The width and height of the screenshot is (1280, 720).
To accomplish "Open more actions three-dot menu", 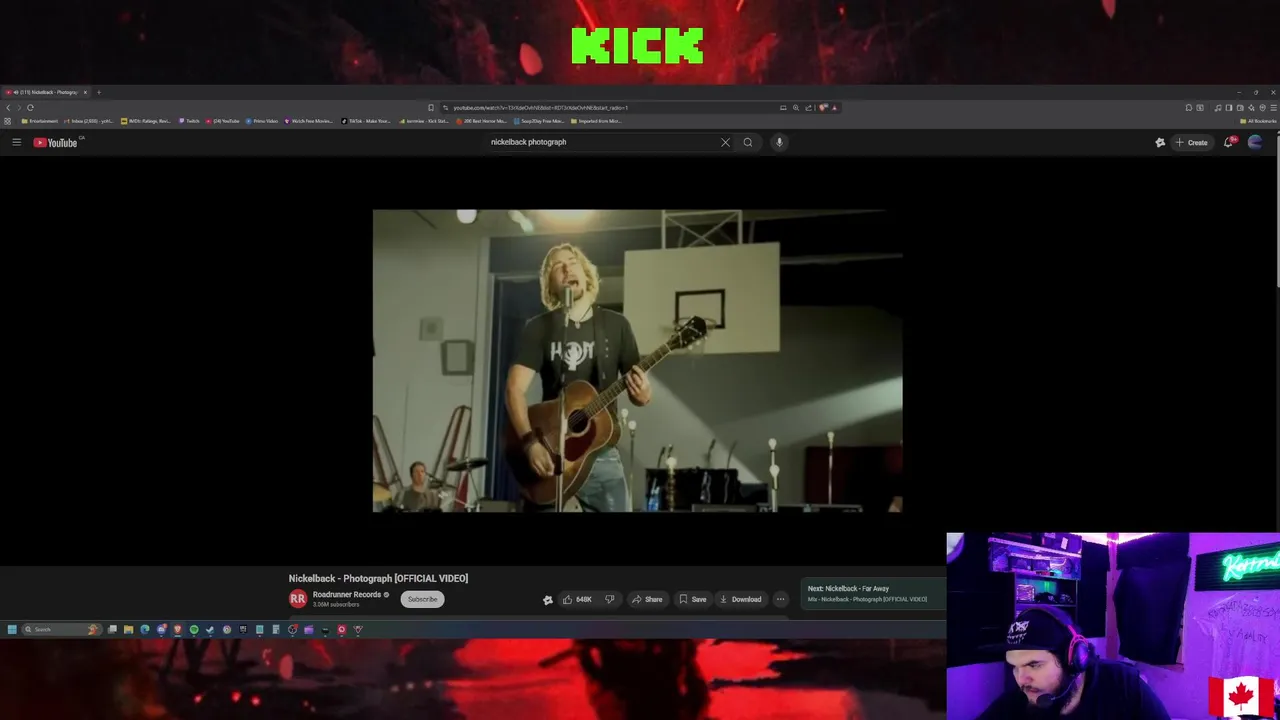I will click(x=780, y=599).
